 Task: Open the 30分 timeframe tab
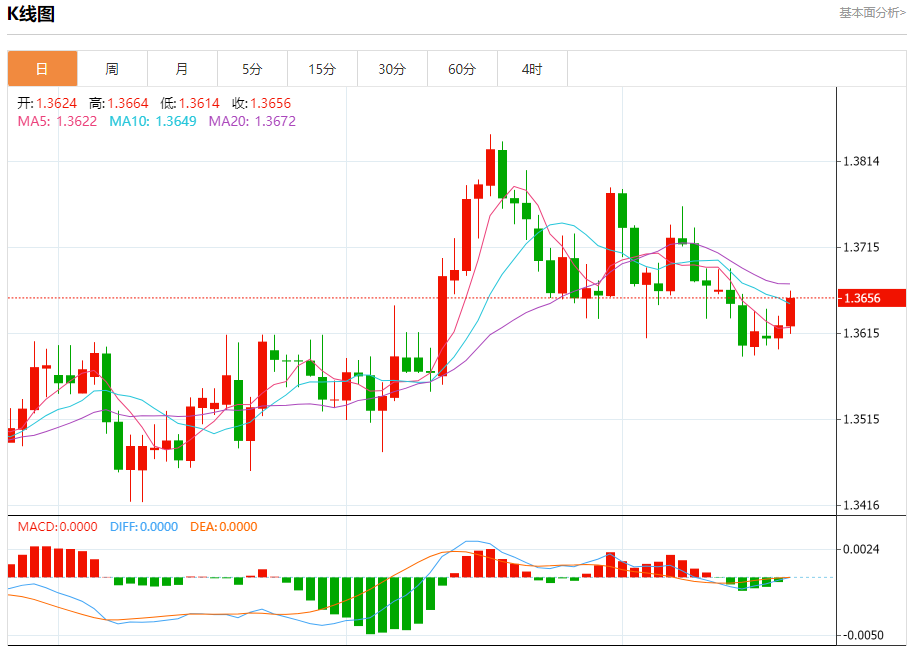(x=392, y=69)
